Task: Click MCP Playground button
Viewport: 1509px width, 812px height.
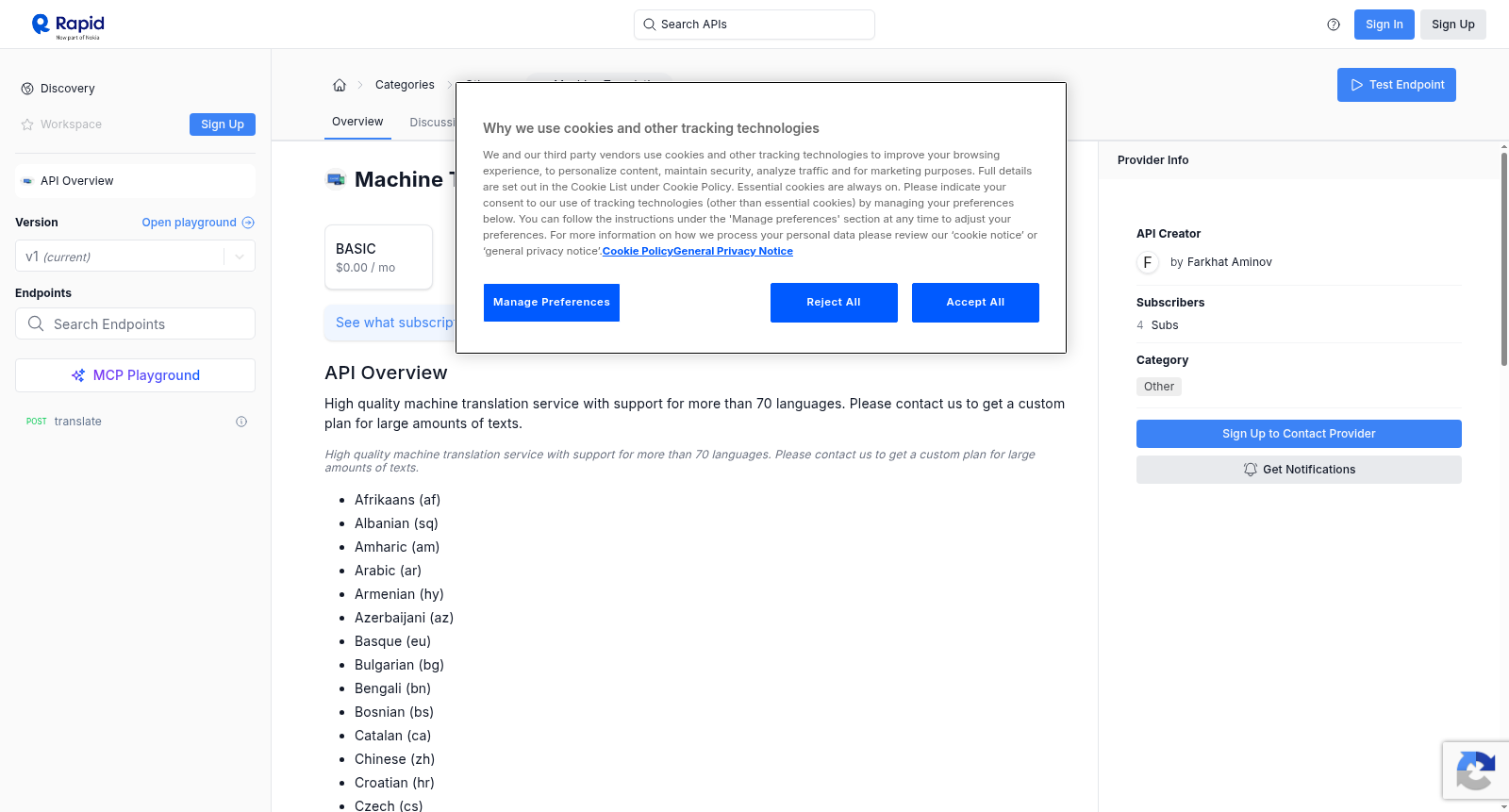Action: [135, 375]
